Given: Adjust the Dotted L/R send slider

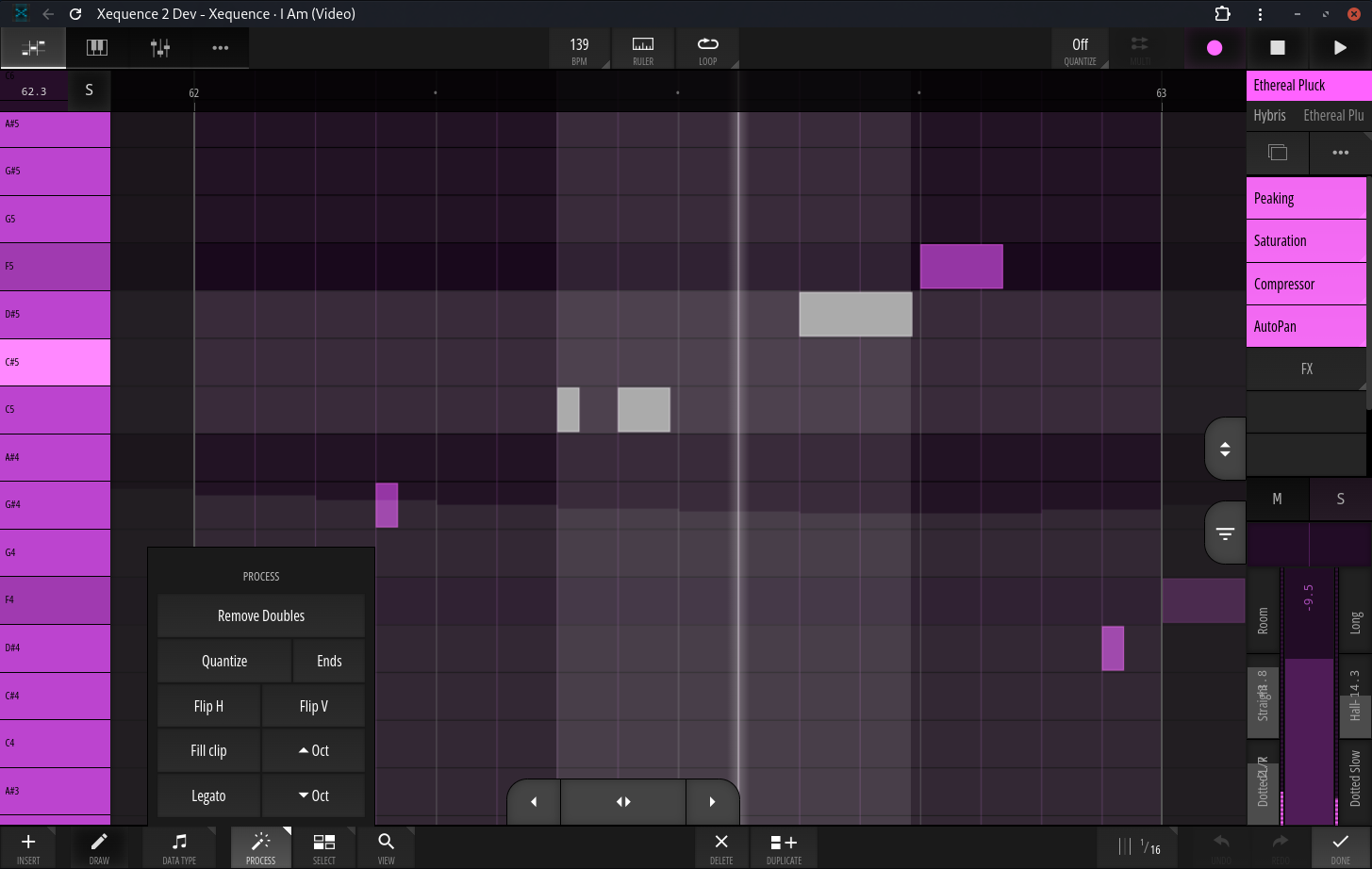Looking at the screenshot, I should (1264, 782).
